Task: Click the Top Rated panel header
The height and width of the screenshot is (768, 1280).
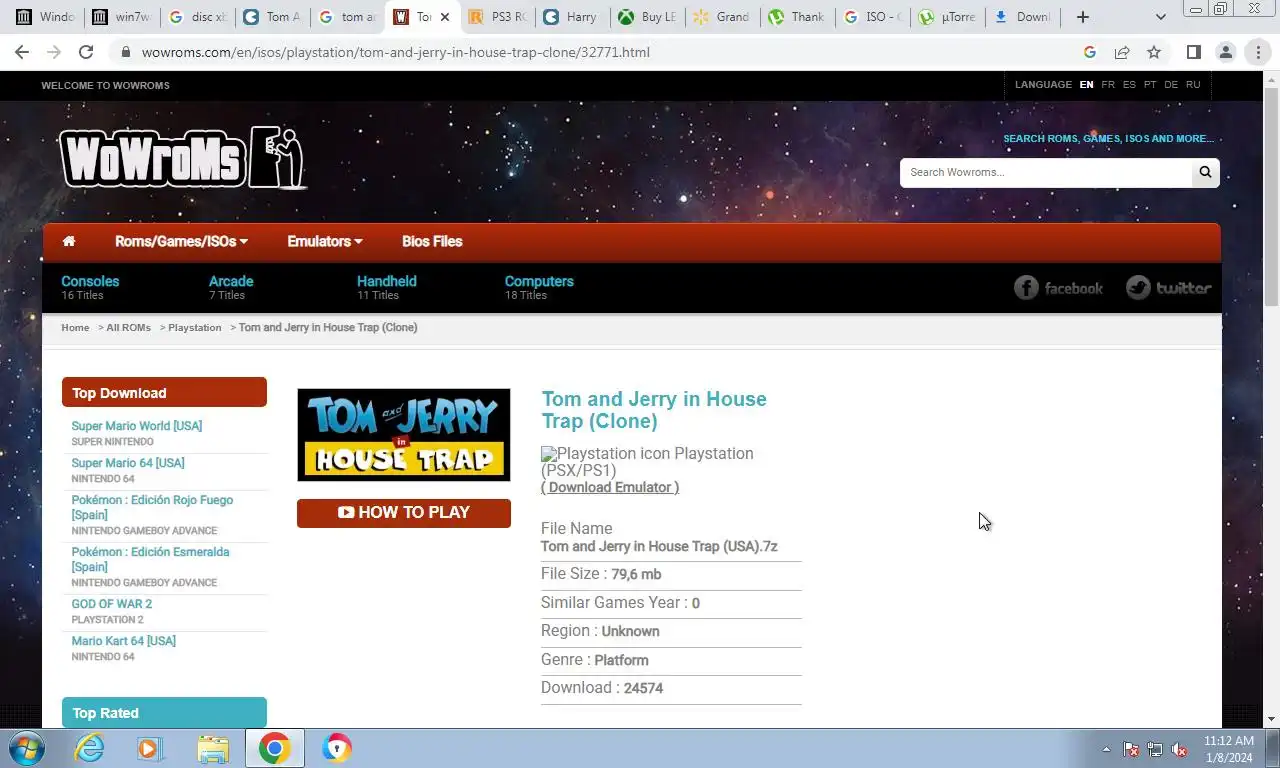Action: coord(164,712)
